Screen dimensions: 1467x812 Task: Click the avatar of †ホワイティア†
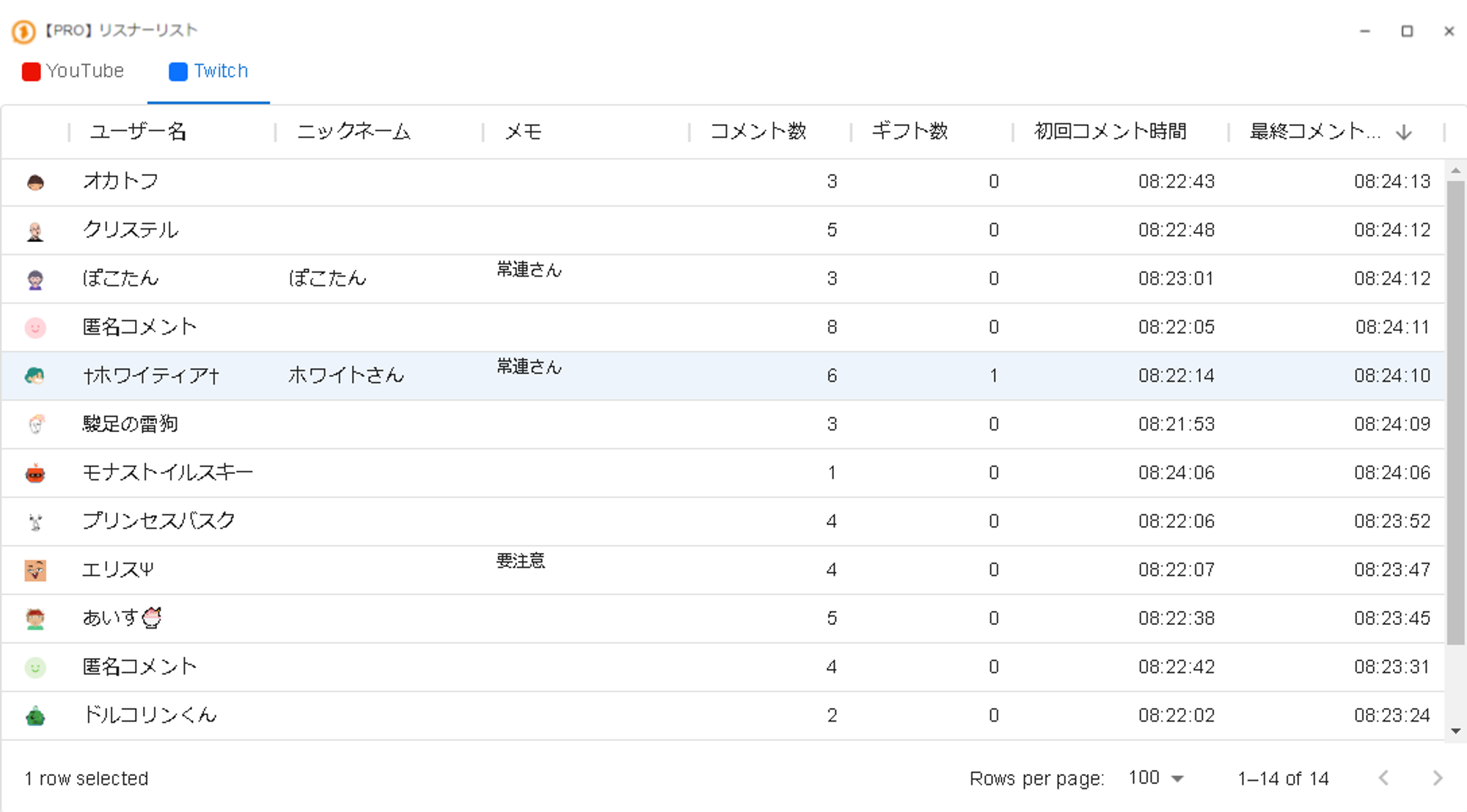coord(35,376)
